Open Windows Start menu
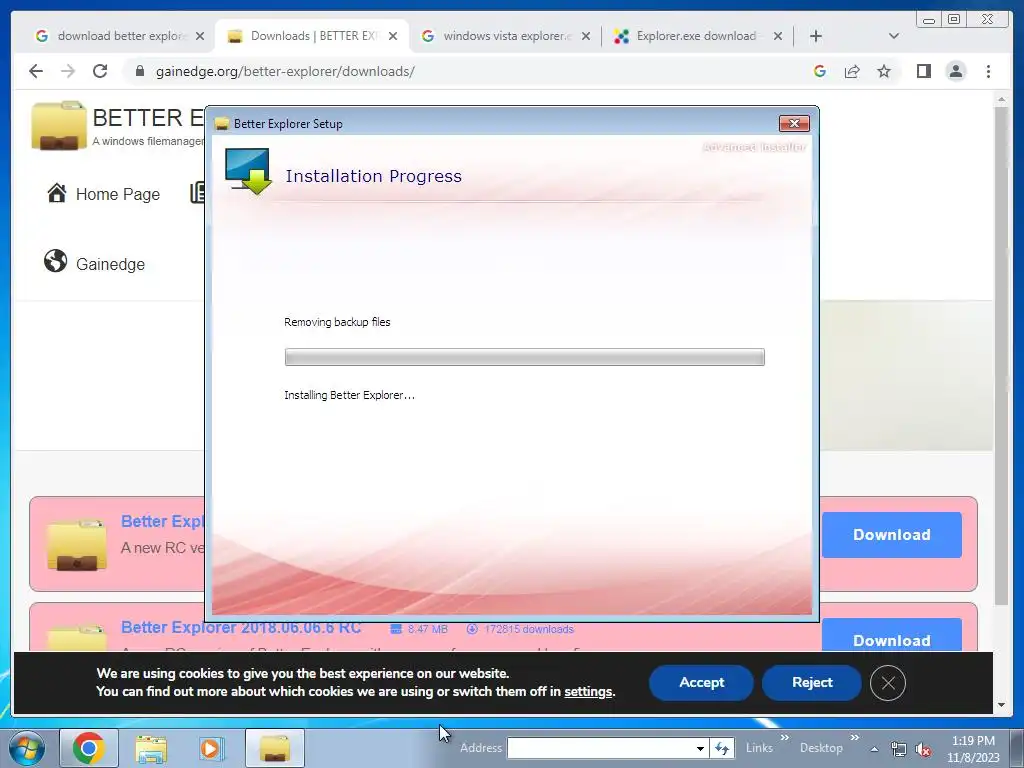This screenshot has width=1024, height=768. pos(26,748)
